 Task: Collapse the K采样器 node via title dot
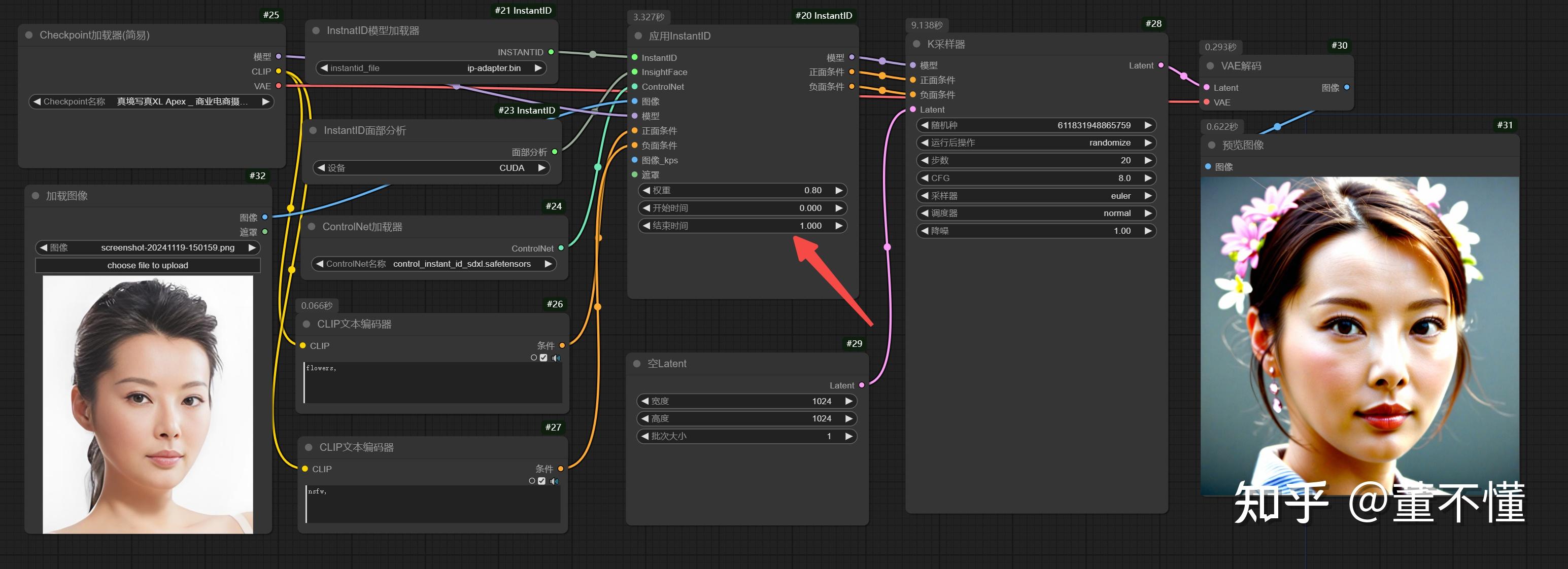click(916, 44)
